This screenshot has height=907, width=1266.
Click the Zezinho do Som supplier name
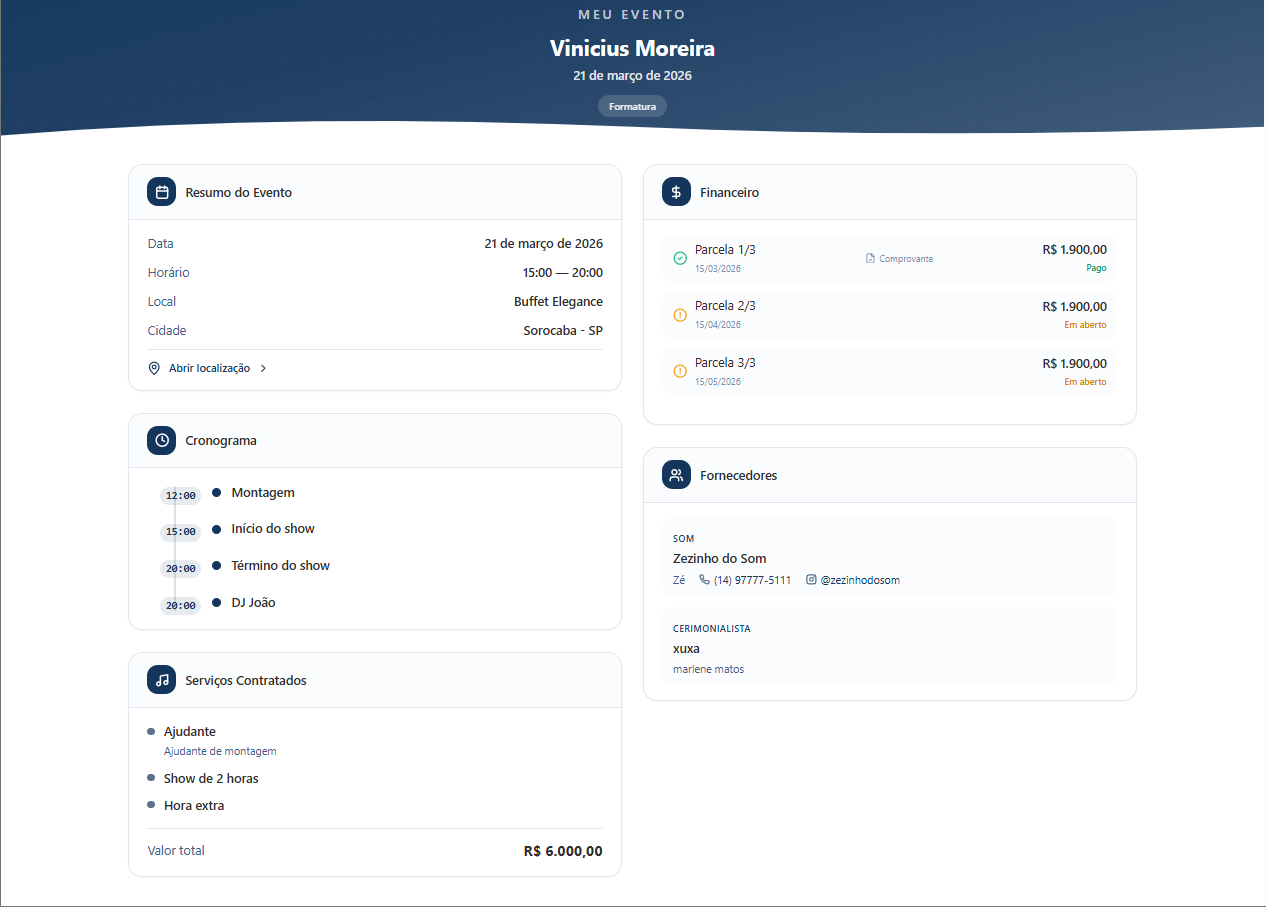click(x=720, y=559)
